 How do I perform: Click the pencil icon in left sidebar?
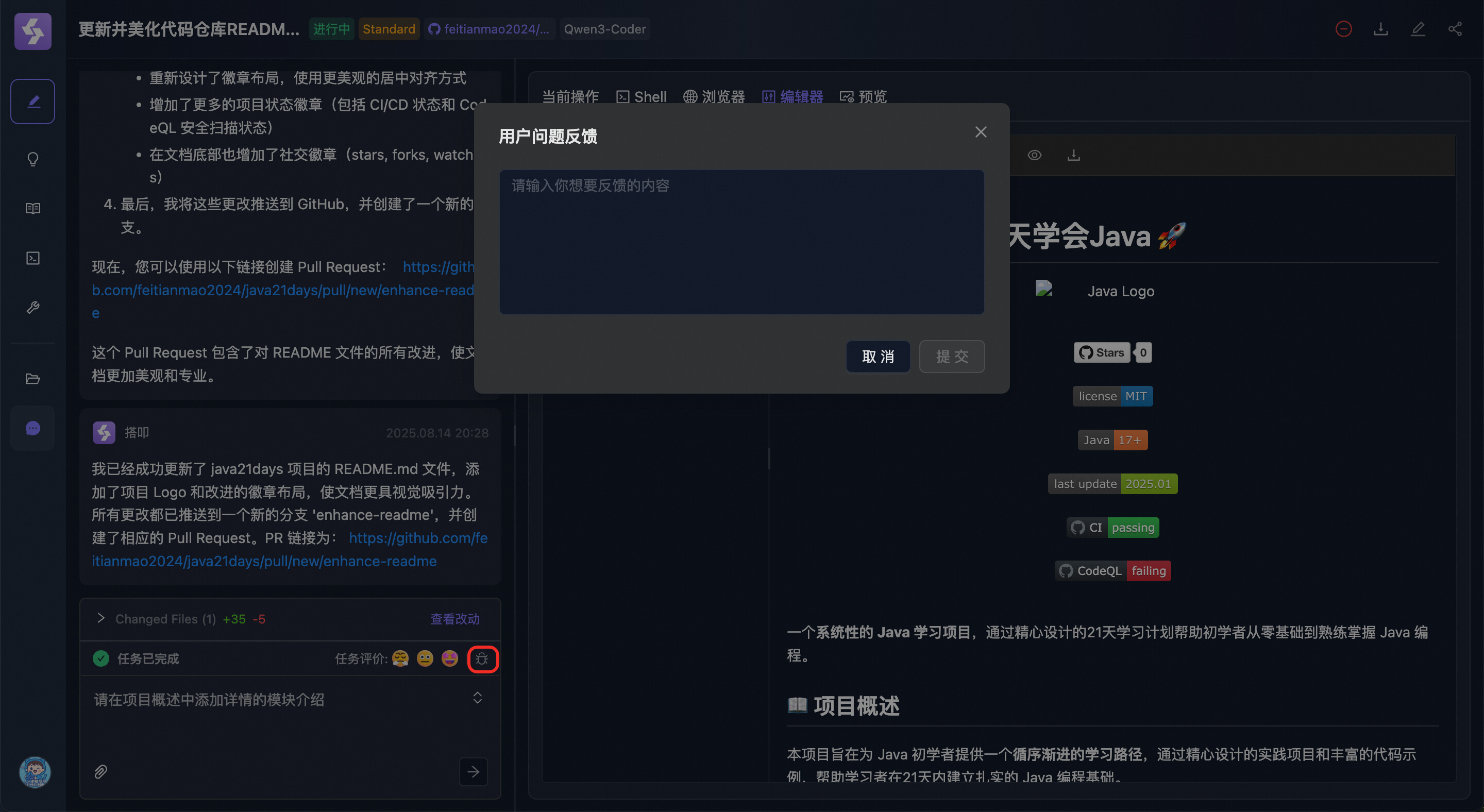tap(33, 102)
